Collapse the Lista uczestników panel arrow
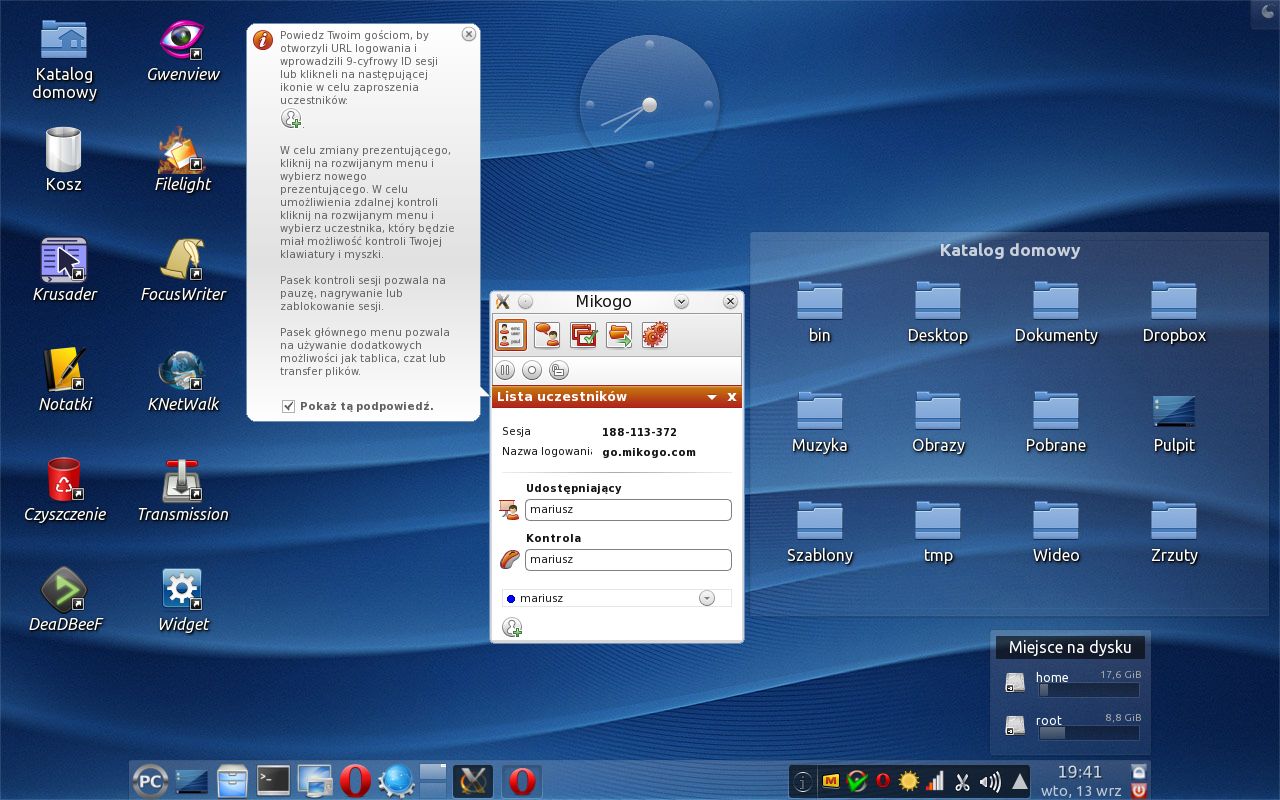This screenshot has width=1280, height=800. click(x=712, y=397)
